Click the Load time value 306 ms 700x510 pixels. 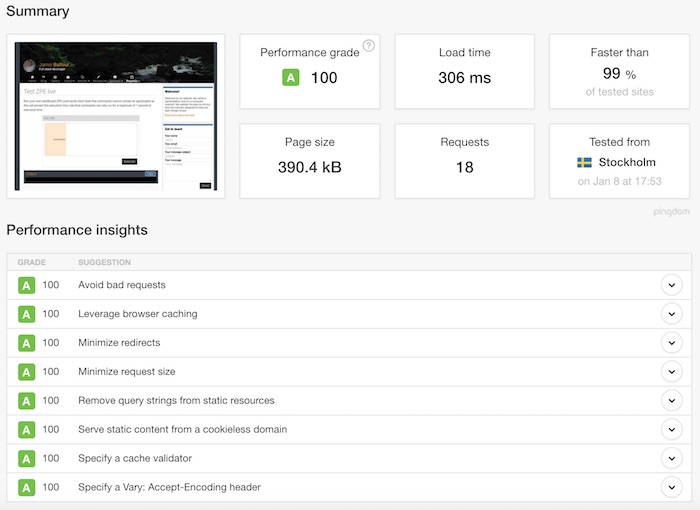point(464,78)
